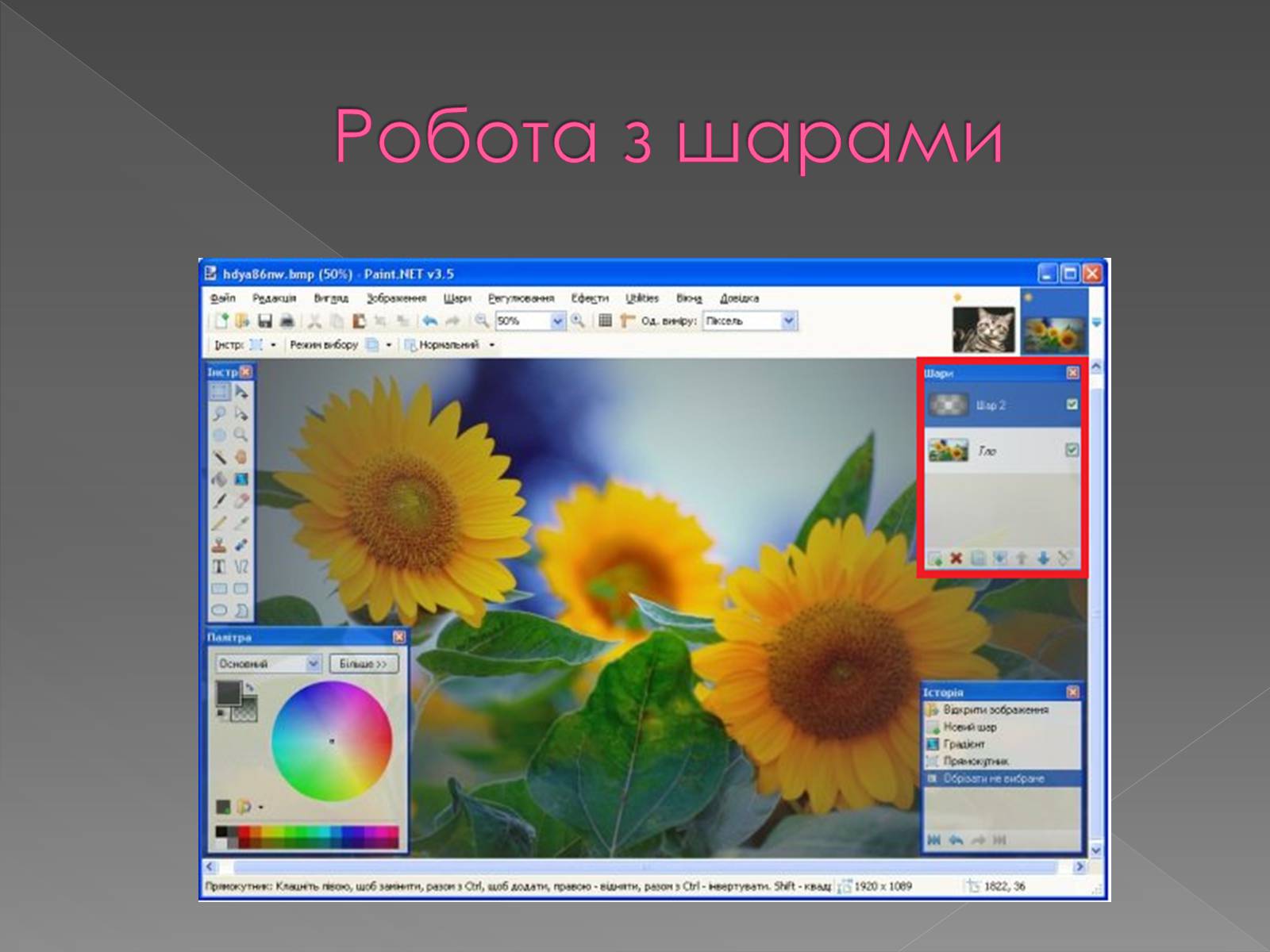Open the palette menu dropdown arrow
Screen dimensions: 1270x952
(x=261, y=808)
